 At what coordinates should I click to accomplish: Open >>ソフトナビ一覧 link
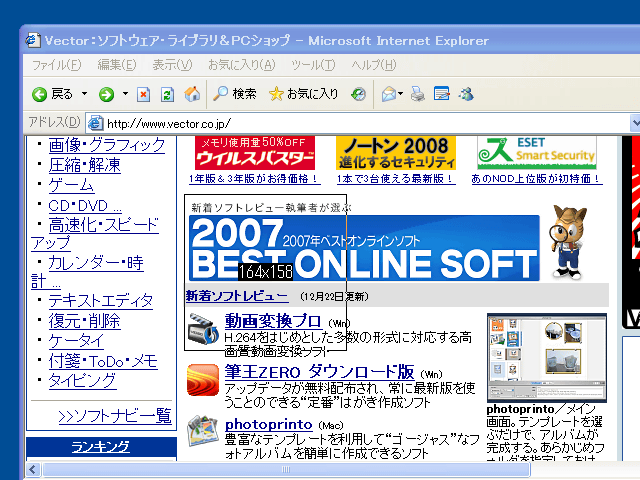(115, 416)
